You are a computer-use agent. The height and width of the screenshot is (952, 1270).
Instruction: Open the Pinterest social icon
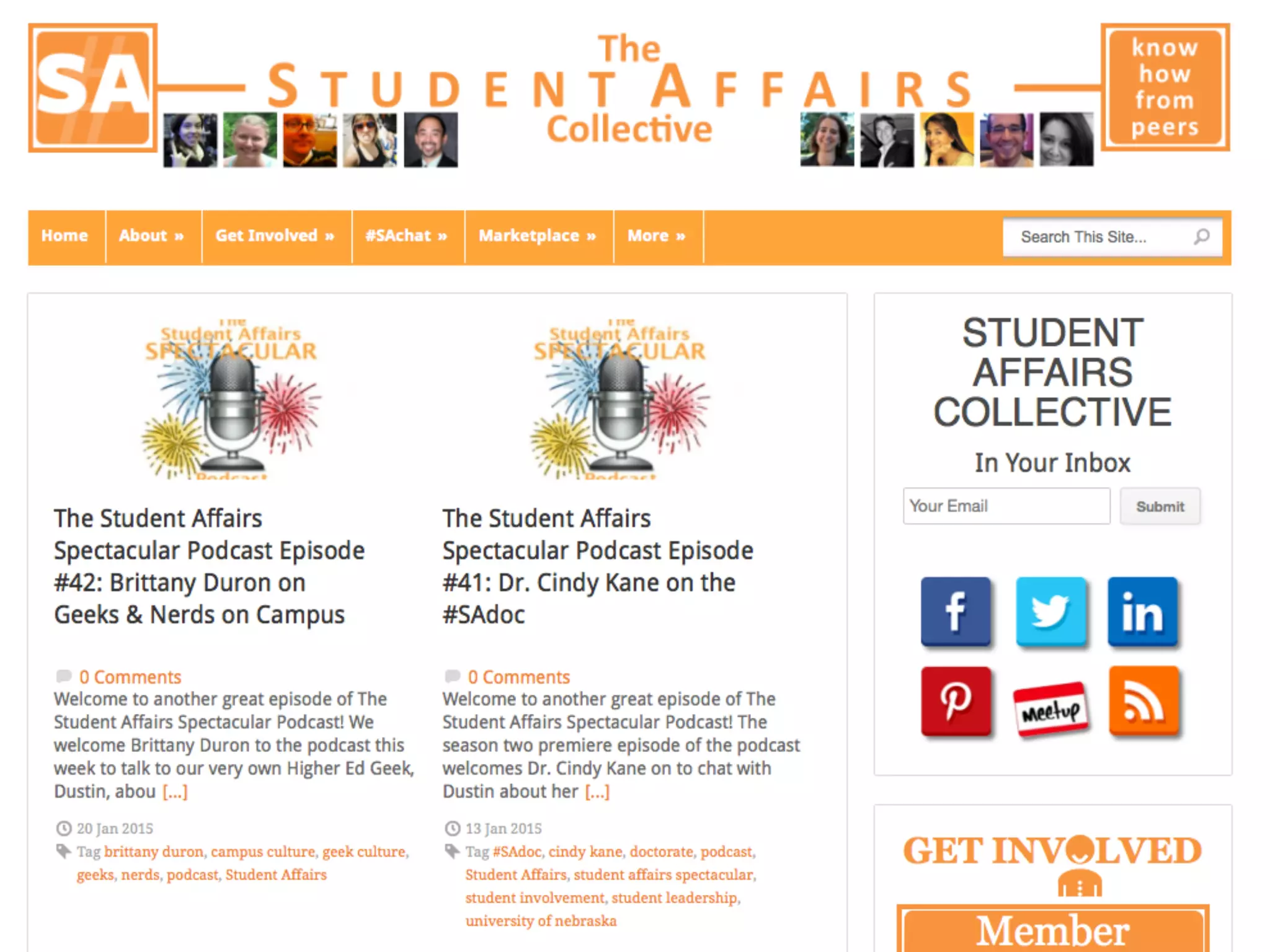(x=955, y=700)
